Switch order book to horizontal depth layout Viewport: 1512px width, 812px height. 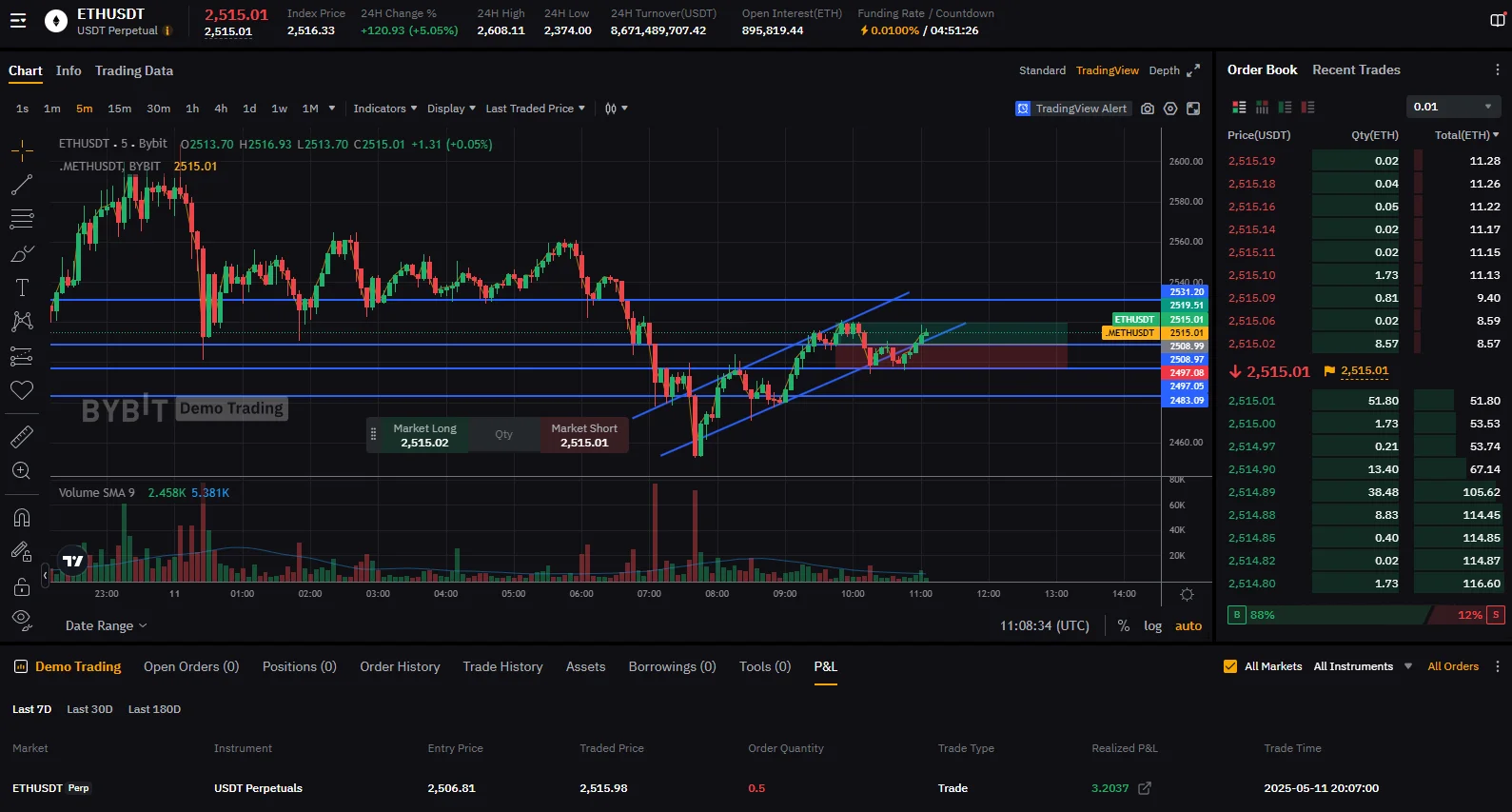point(1262,108)
